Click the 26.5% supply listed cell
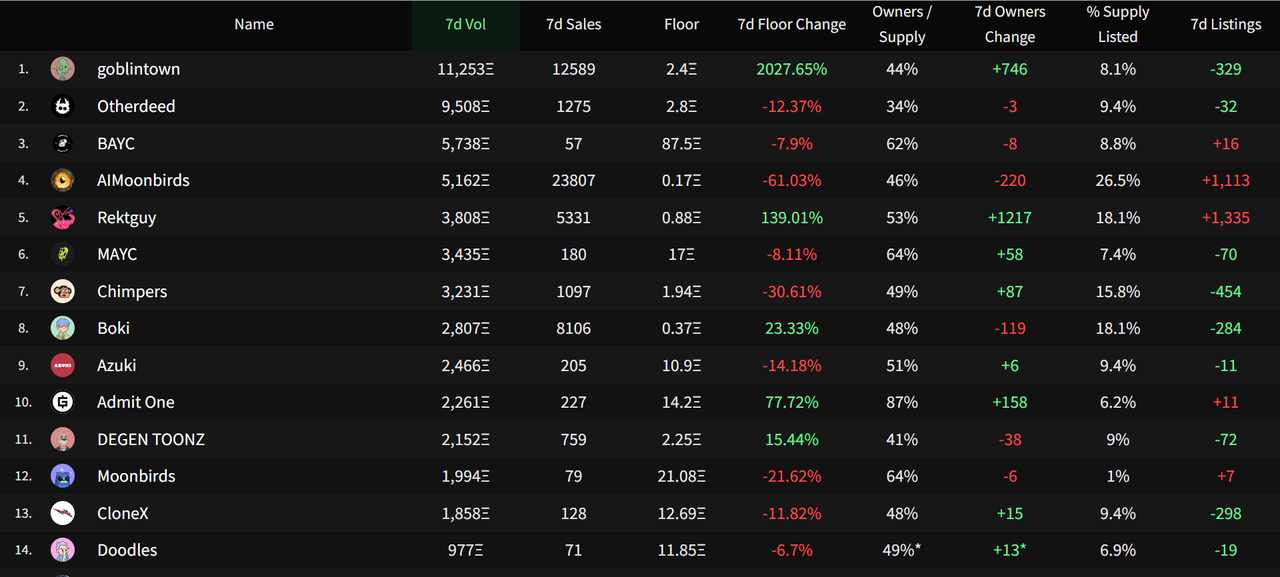This screenshot has width=1280, height=577. coord(1118,180)
